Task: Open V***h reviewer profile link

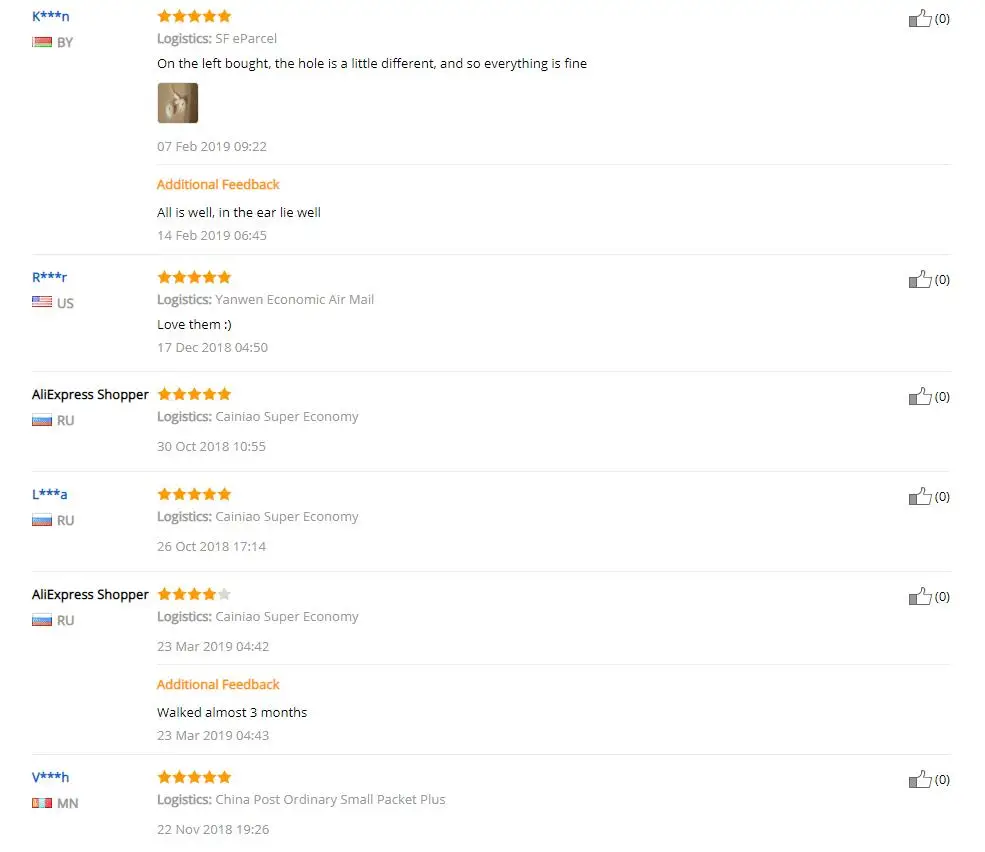Action: [51, 777]
